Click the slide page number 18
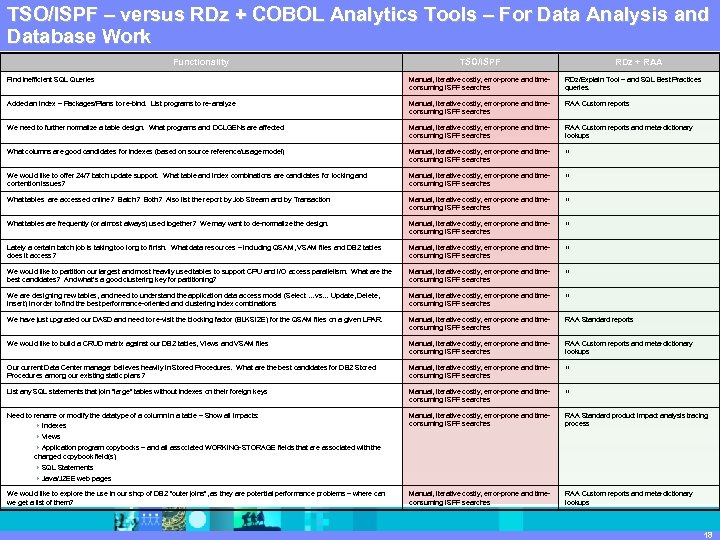Screen dimensions: 720x540 click(x=708, y=534)
